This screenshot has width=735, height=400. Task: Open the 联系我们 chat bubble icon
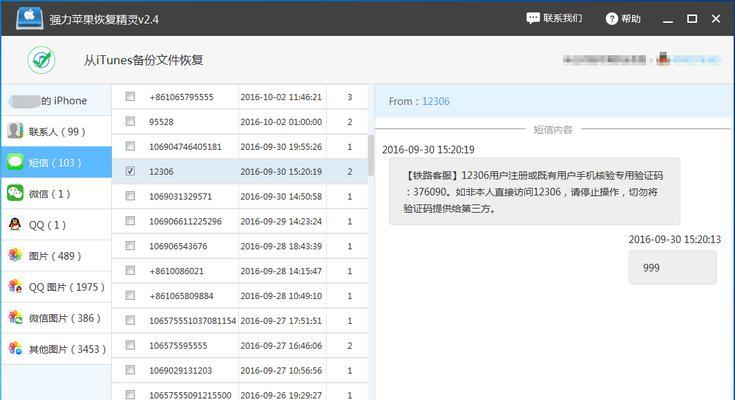coord(532,18)
